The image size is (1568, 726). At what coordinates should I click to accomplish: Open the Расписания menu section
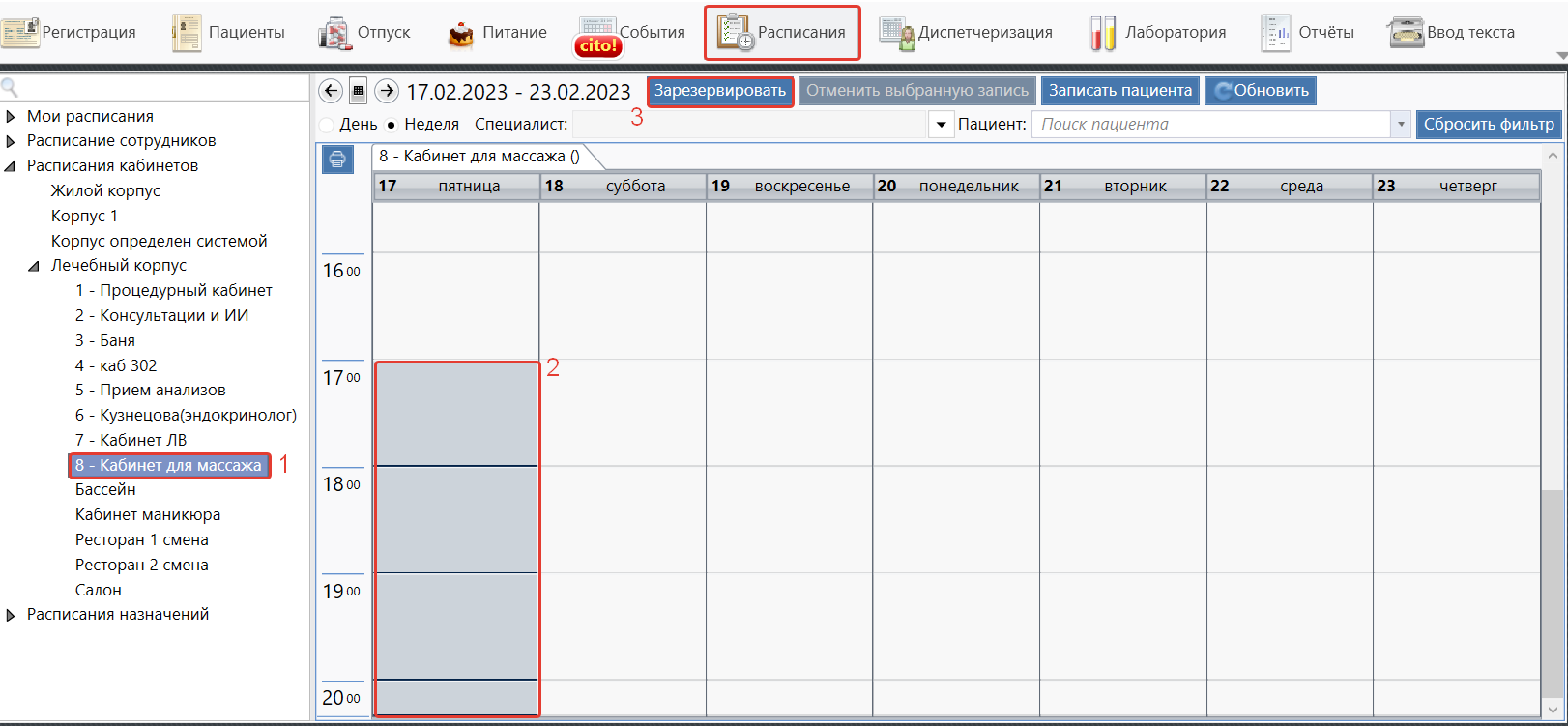click(782, 33)
